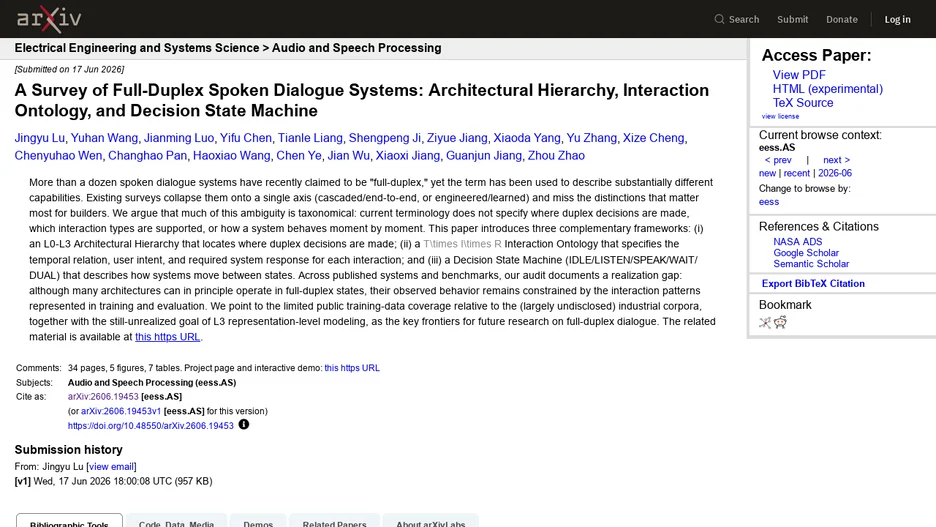The height and width of the screenshot is (527, 936).
Task: Click the view license link
Action: 780,116
